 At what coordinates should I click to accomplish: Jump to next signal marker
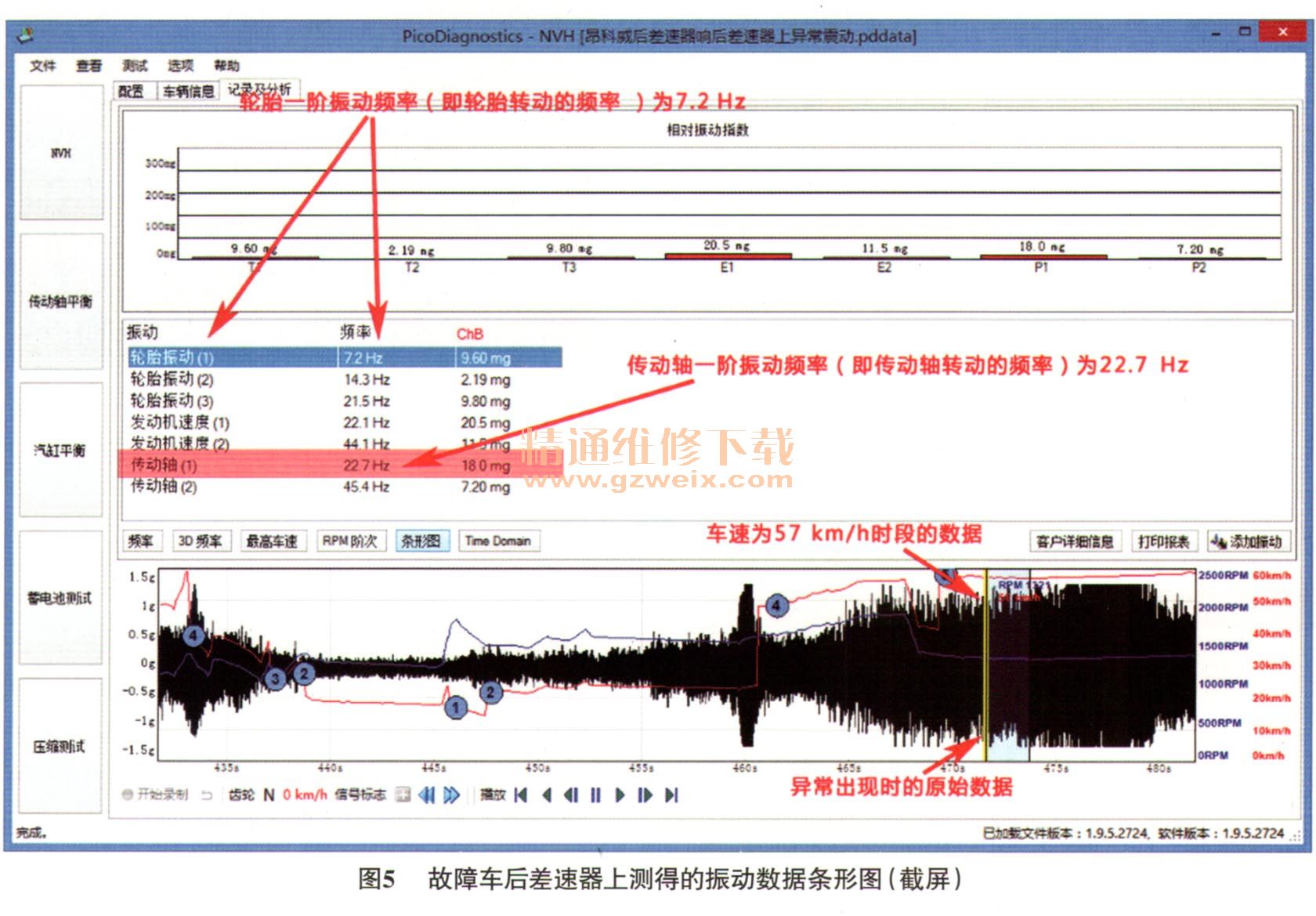pyautogui.click(x=451, y=795)
